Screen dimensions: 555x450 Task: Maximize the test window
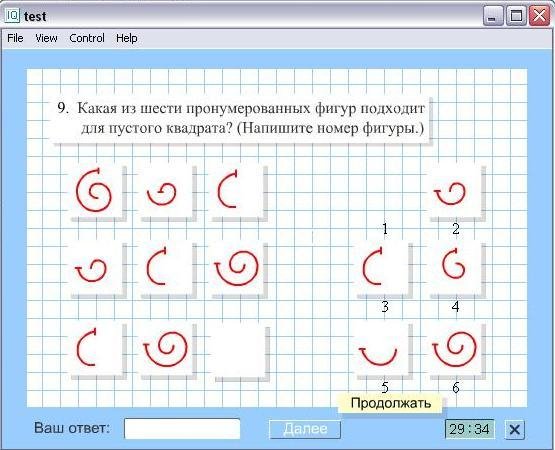point(516,16)
